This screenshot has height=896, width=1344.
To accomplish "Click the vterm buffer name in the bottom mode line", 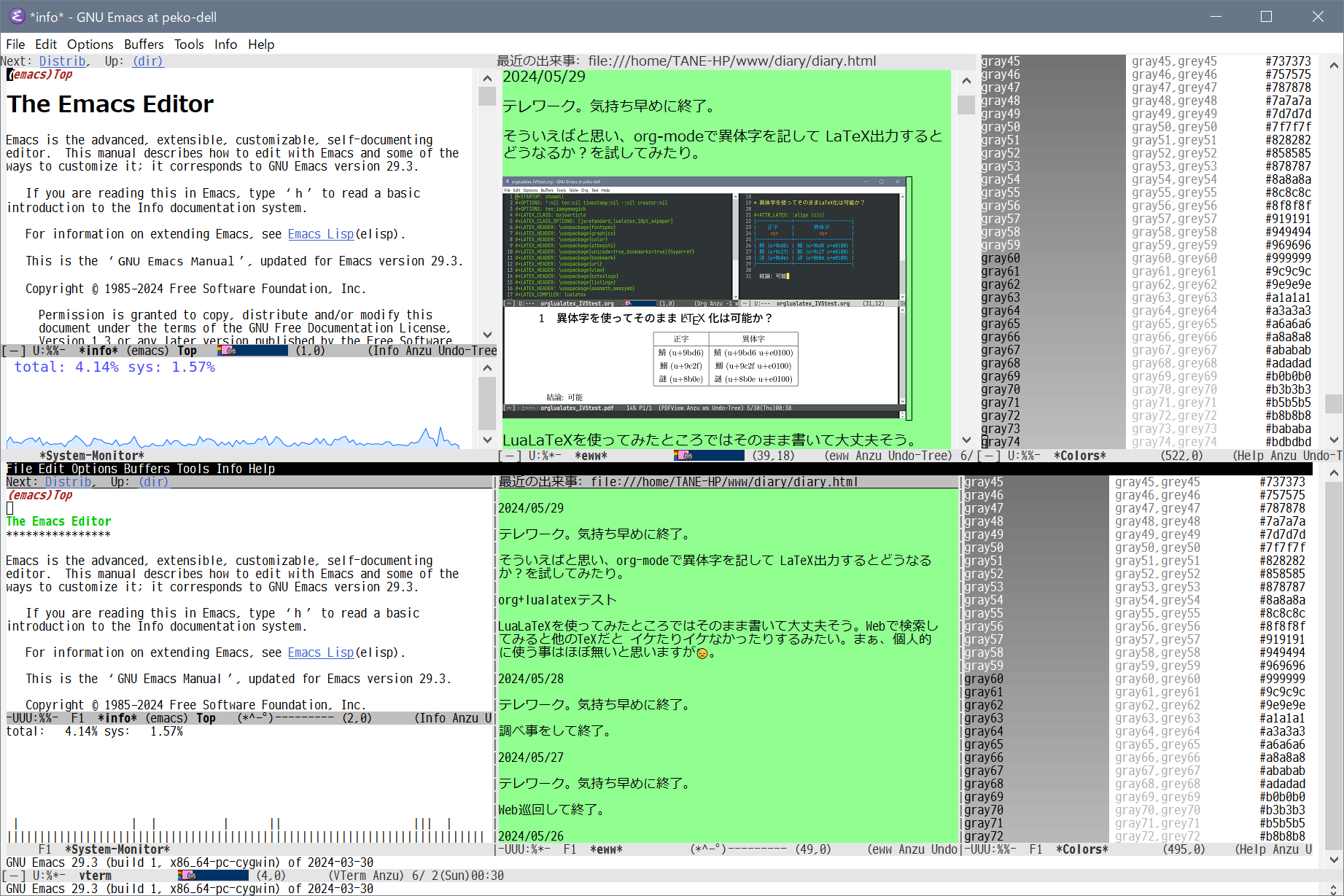I will 96,876.
